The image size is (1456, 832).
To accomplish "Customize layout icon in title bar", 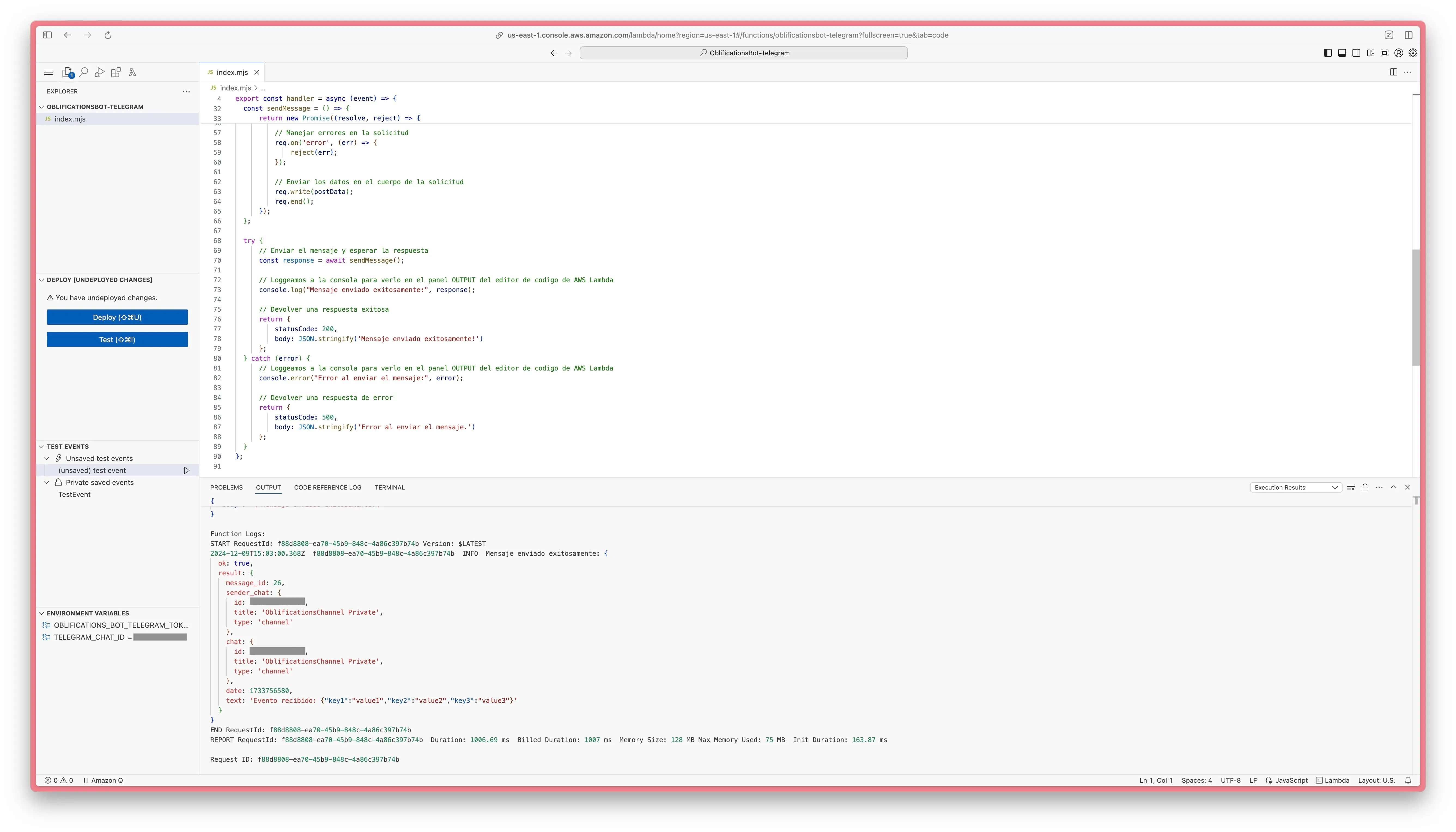I will pyautogui.click(x=1370, y=53).
